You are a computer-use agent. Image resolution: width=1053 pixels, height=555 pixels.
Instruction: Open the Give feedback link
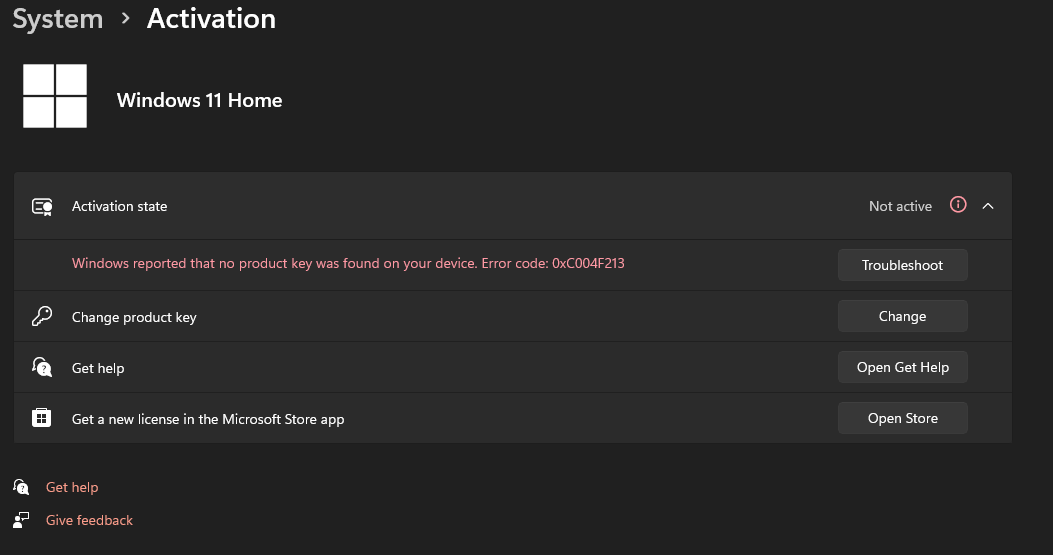pyautogui.click(x=89, y=520)
